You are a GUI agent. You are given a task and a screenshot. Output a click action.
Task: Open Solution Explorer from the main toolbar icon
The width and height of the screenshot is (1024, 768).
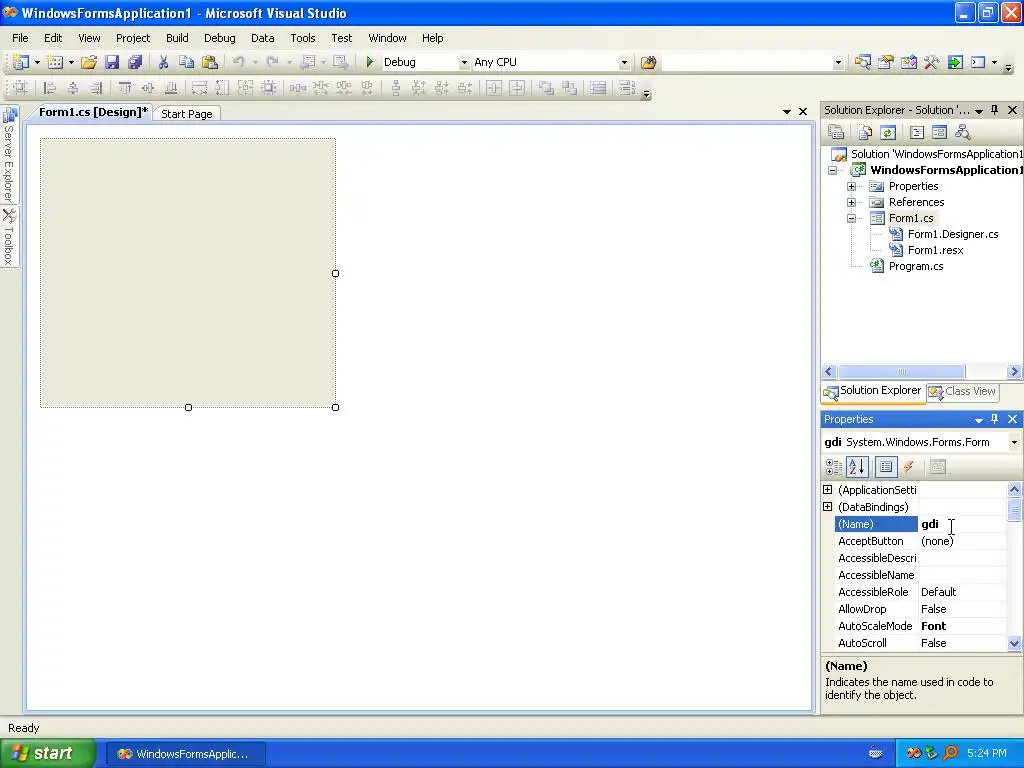(863, 62)
